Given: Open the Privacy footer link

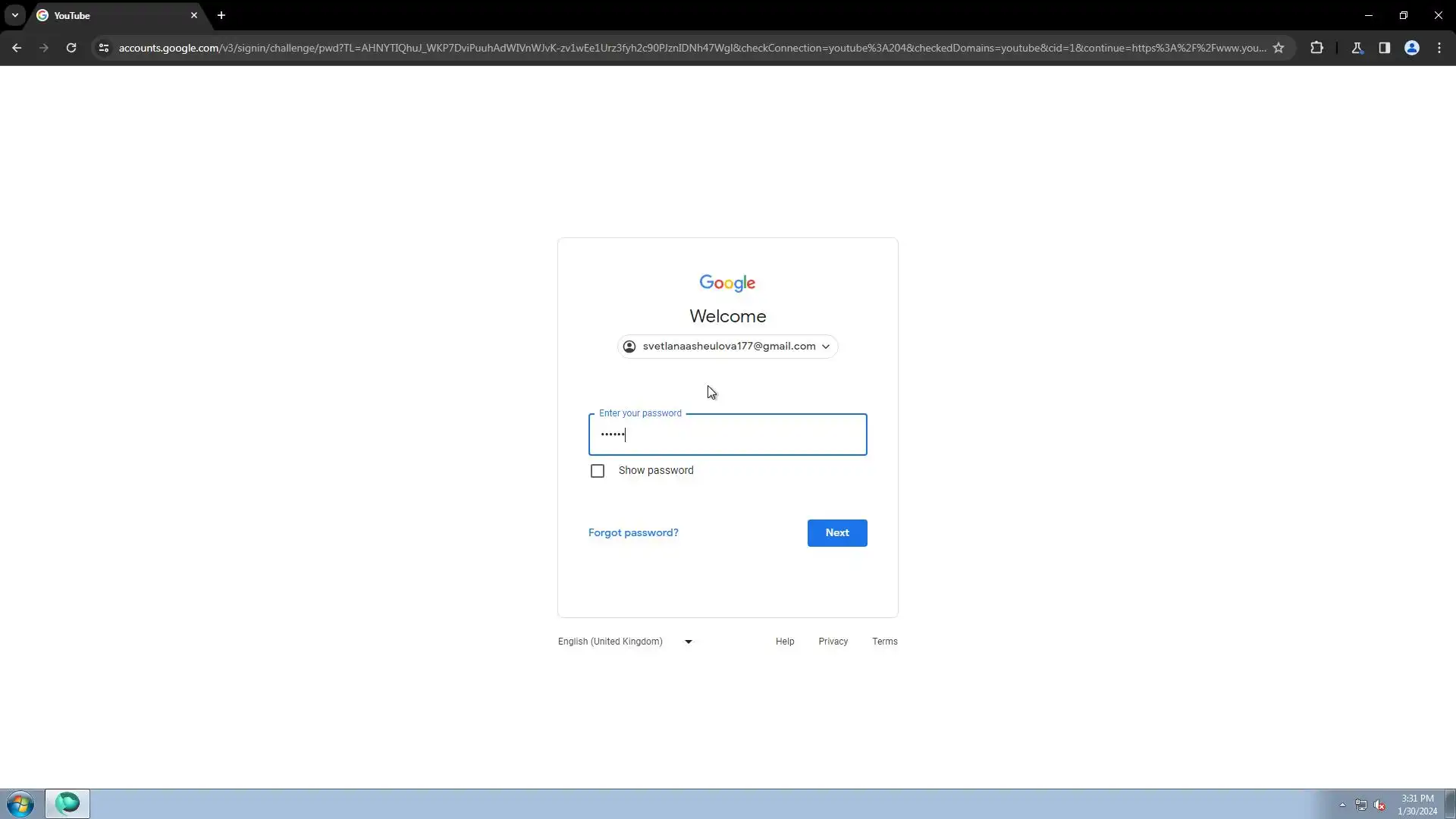Looking at the screenshot, I should [x=833, y=642].
